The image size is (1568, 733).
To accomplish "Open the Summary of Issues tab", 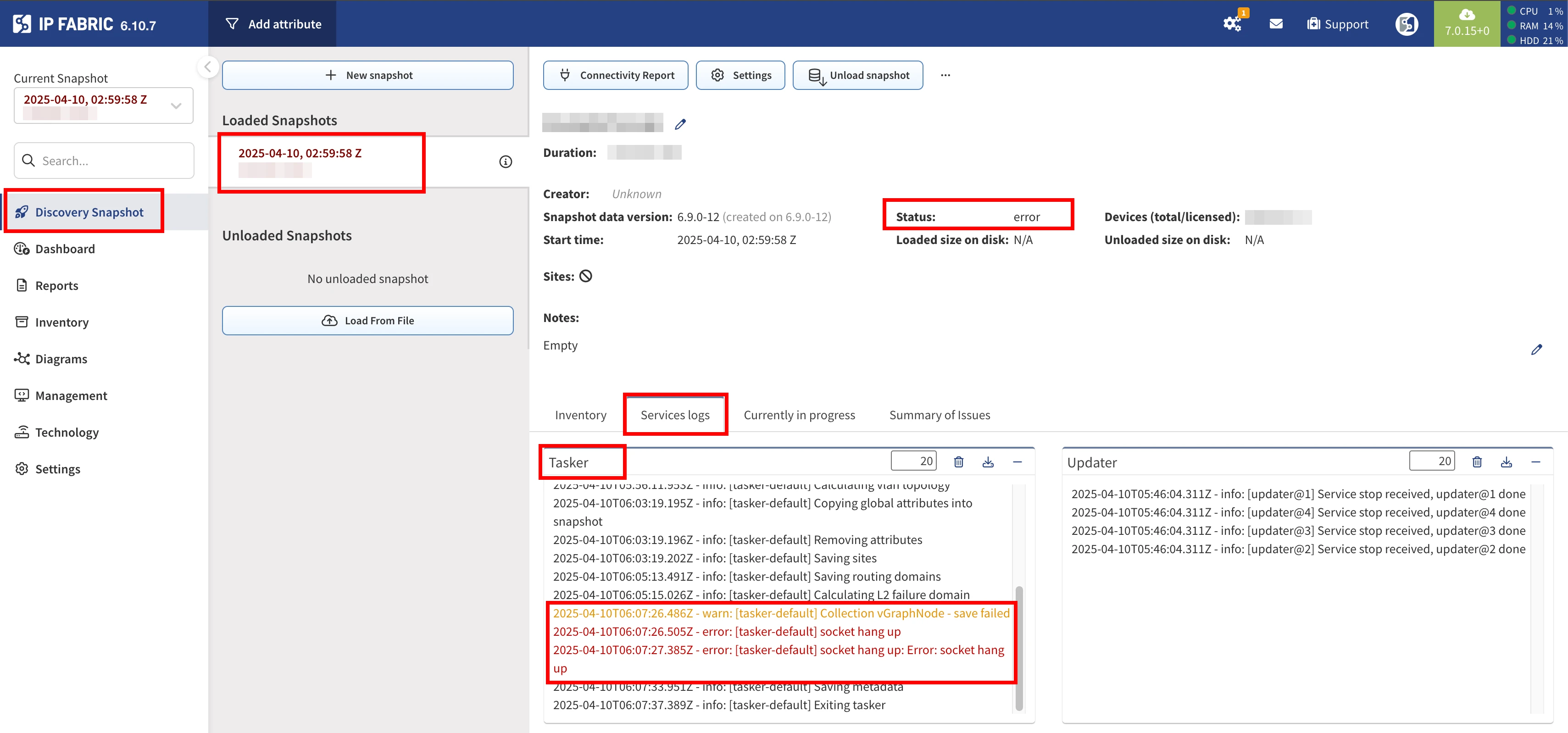I will 939,415.
